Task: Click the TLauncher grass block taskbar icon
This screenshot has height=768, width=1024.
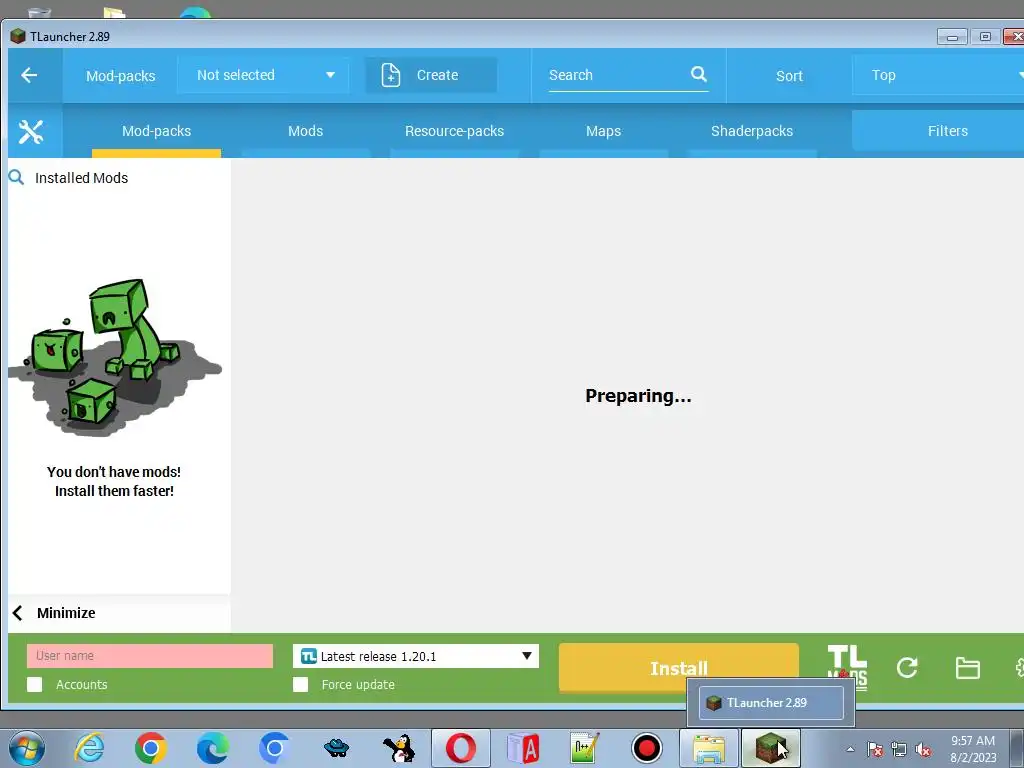Action: [771, 748]
